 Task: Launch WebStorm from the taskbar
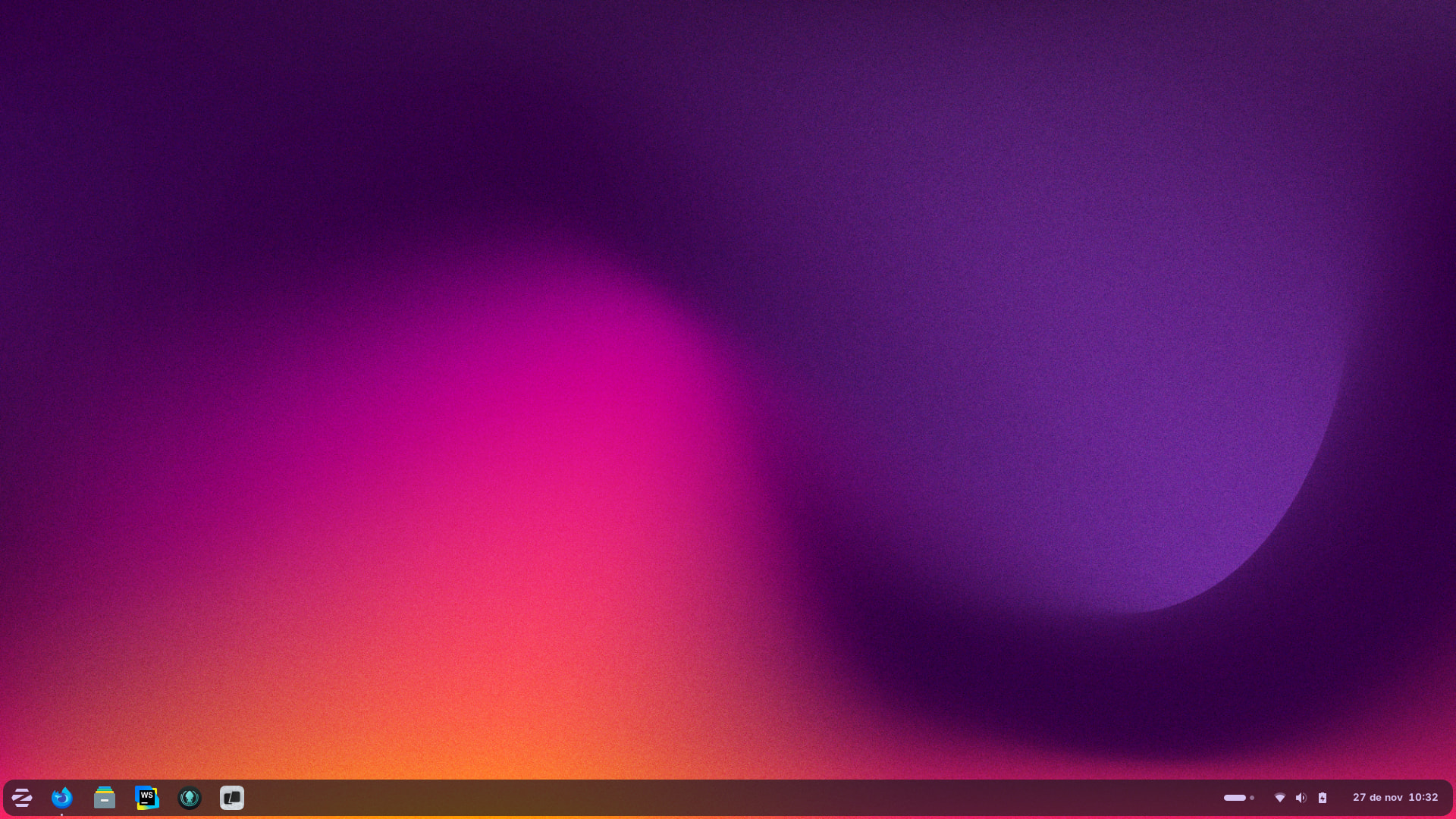[147, 798]
